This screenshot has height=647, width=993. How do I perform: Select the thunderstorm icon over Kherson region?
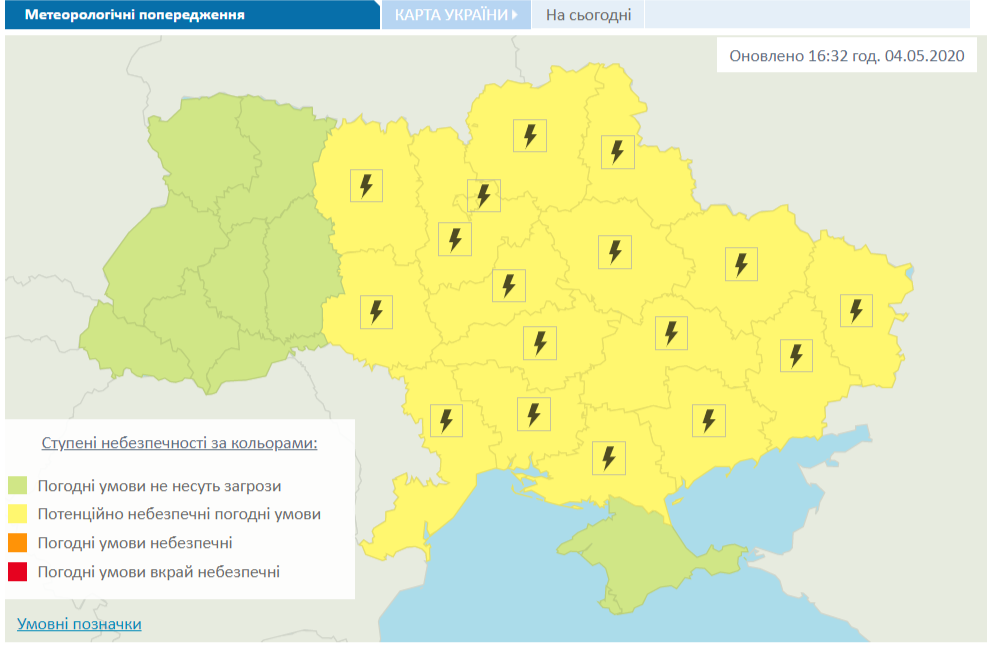[x=609, y=457]
